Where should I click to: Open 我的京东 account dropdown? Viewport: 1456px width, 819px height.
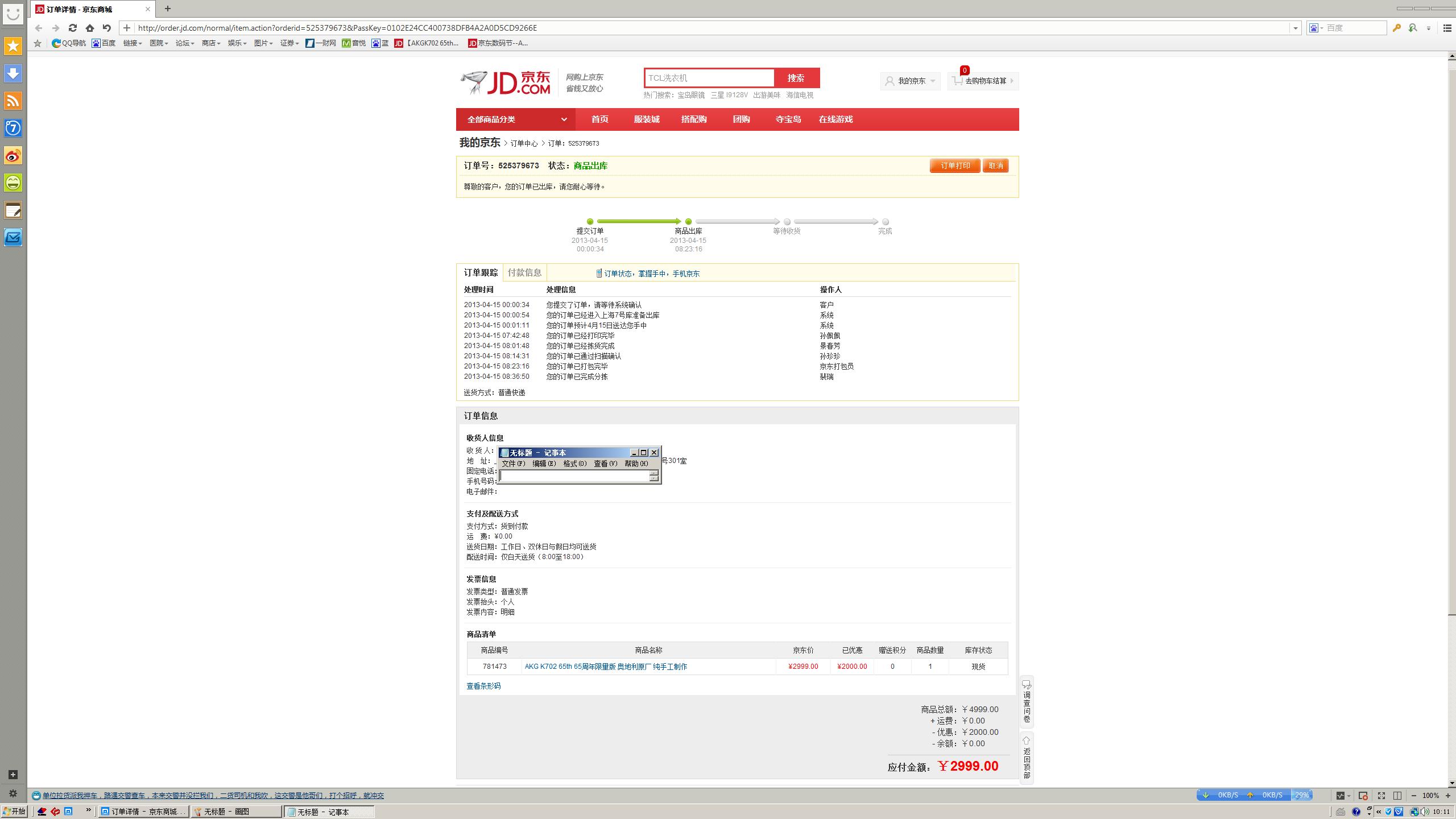(x=910, y=81)
